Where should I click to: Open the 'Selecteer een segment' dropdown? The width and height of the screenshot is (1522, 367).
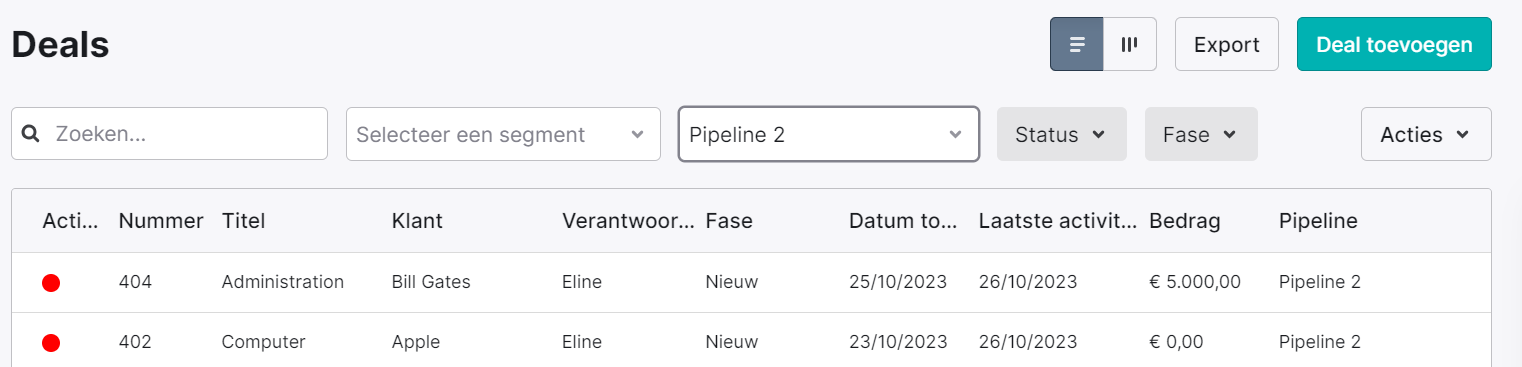(x=503, y=134)
